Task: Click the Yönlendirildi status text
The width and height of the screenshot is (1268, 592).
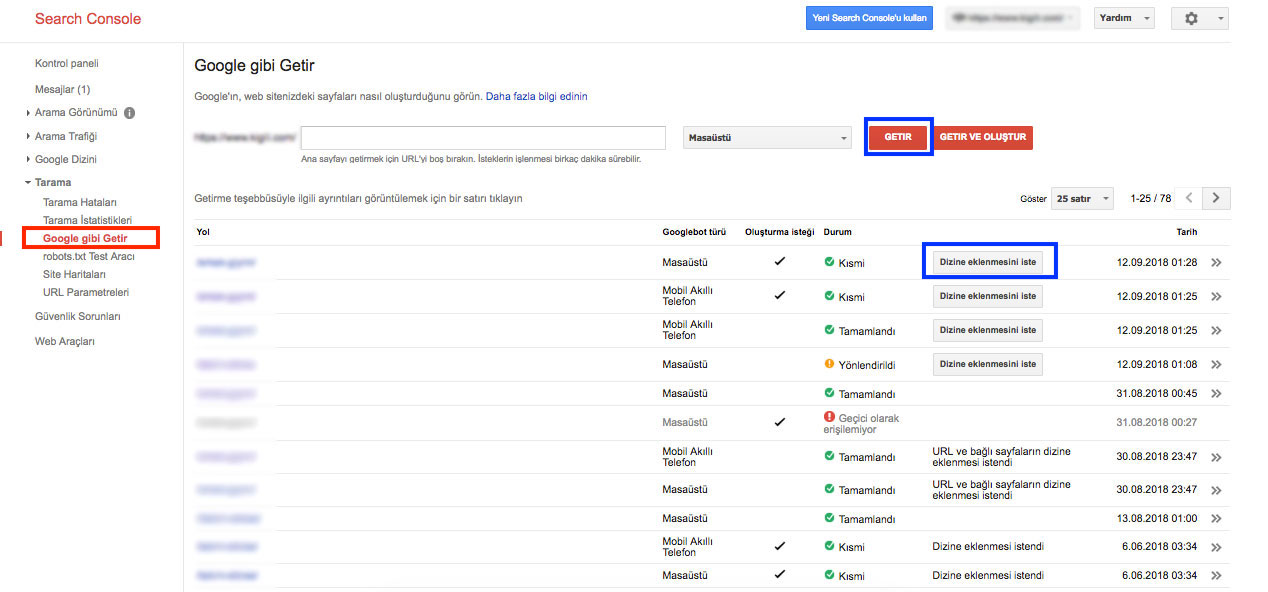Action: tap(867, 365)
